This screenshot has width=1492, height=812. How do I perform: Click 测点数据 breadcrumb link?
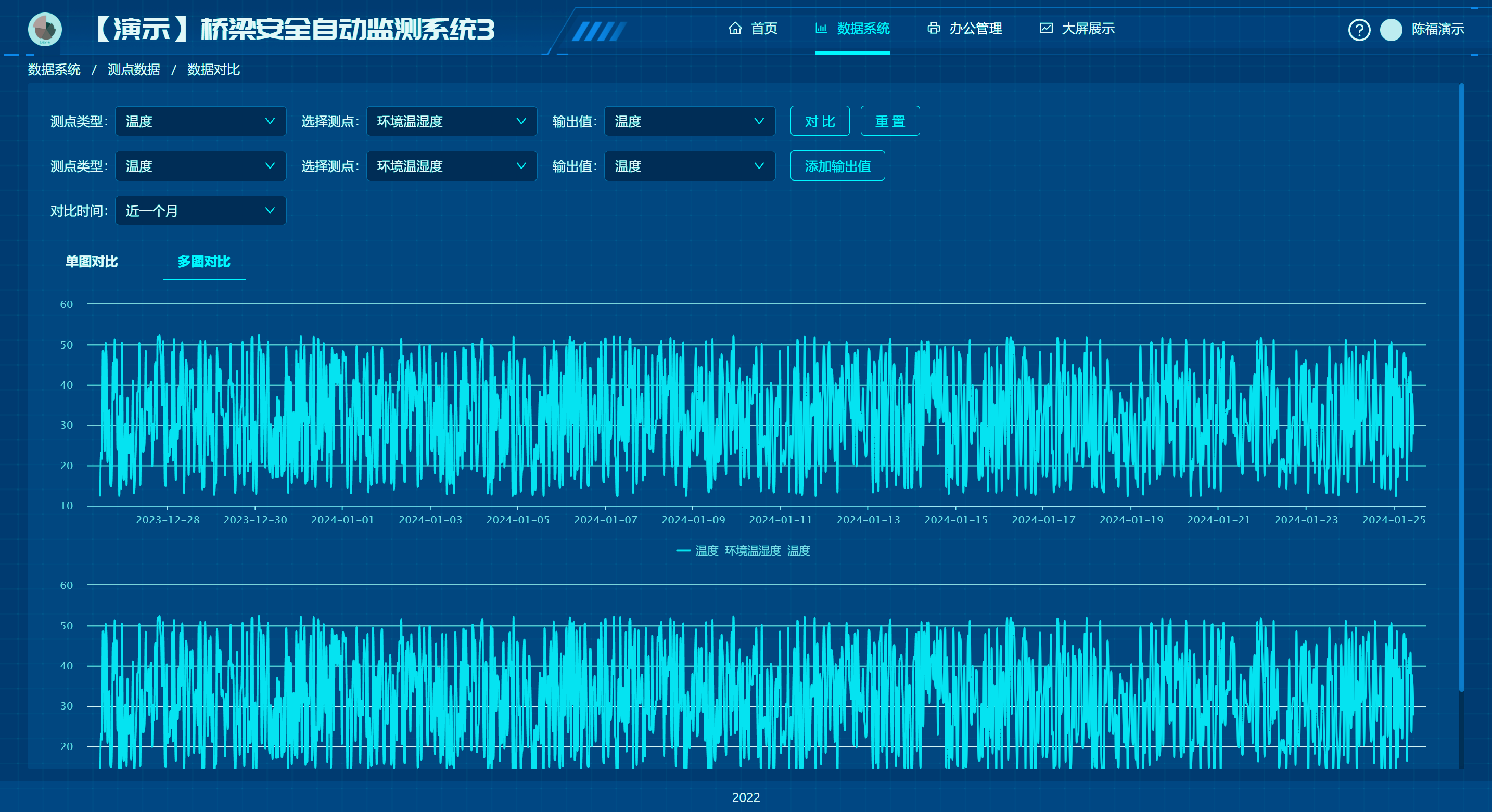click(134, 70)
